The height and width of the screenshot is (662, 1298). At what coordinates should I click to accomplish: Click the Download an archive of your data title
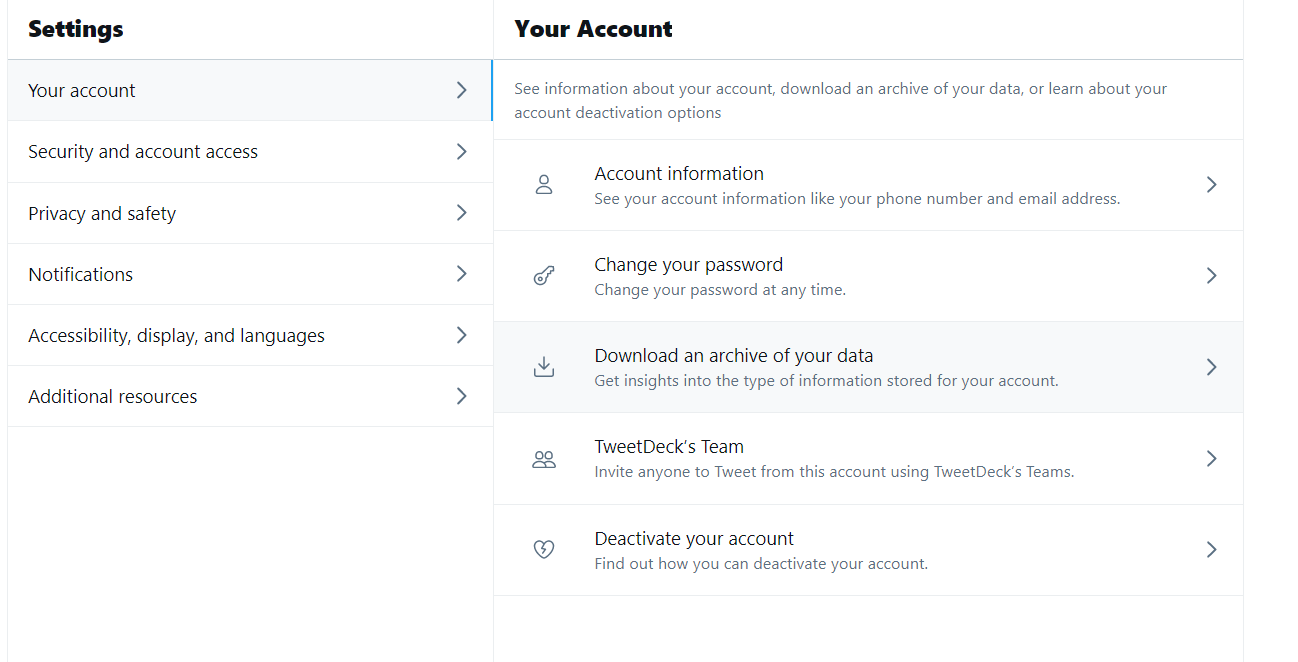[734, 356]
